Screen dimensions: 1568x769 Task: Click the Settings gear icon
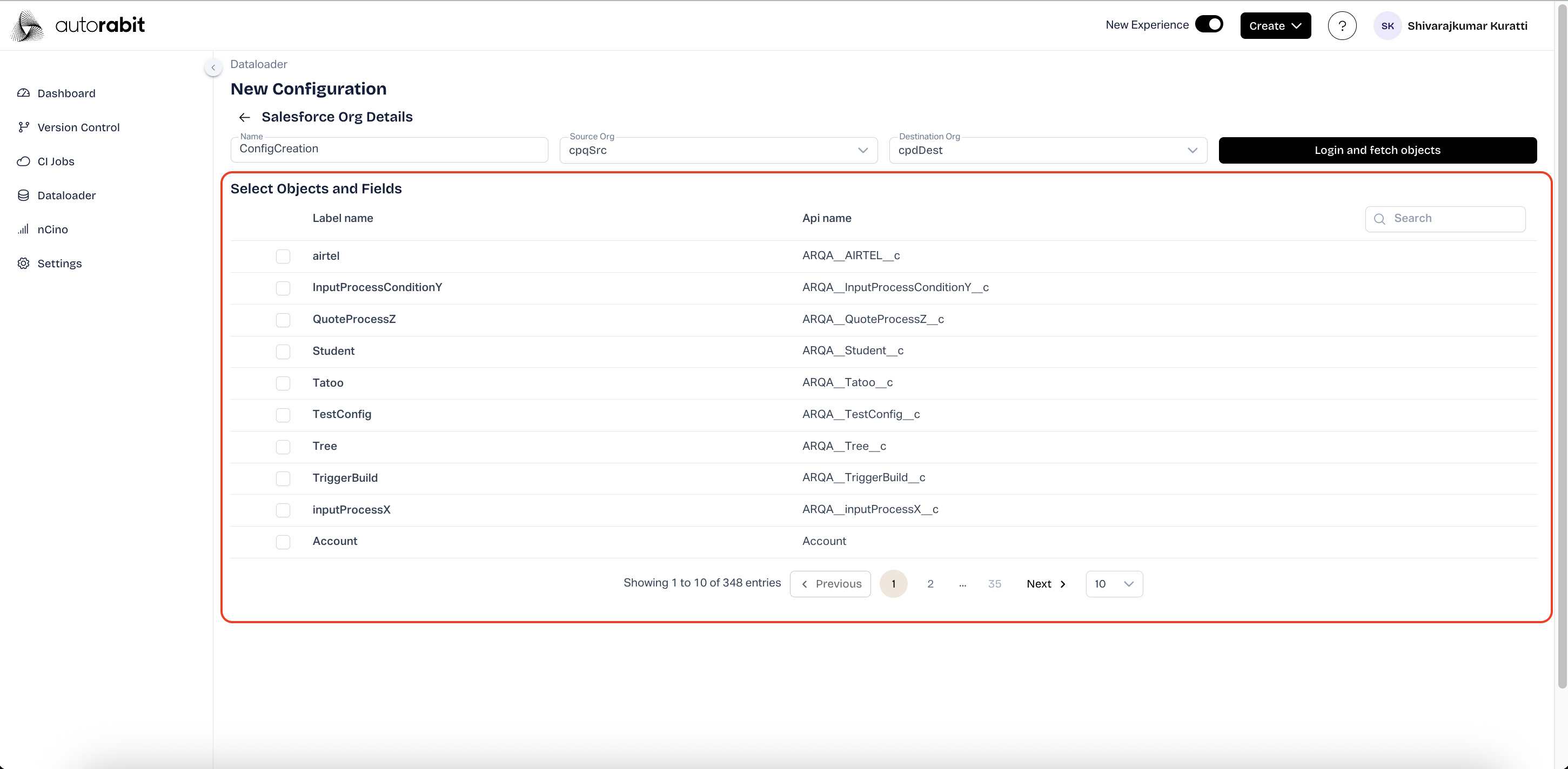[23, 264]
